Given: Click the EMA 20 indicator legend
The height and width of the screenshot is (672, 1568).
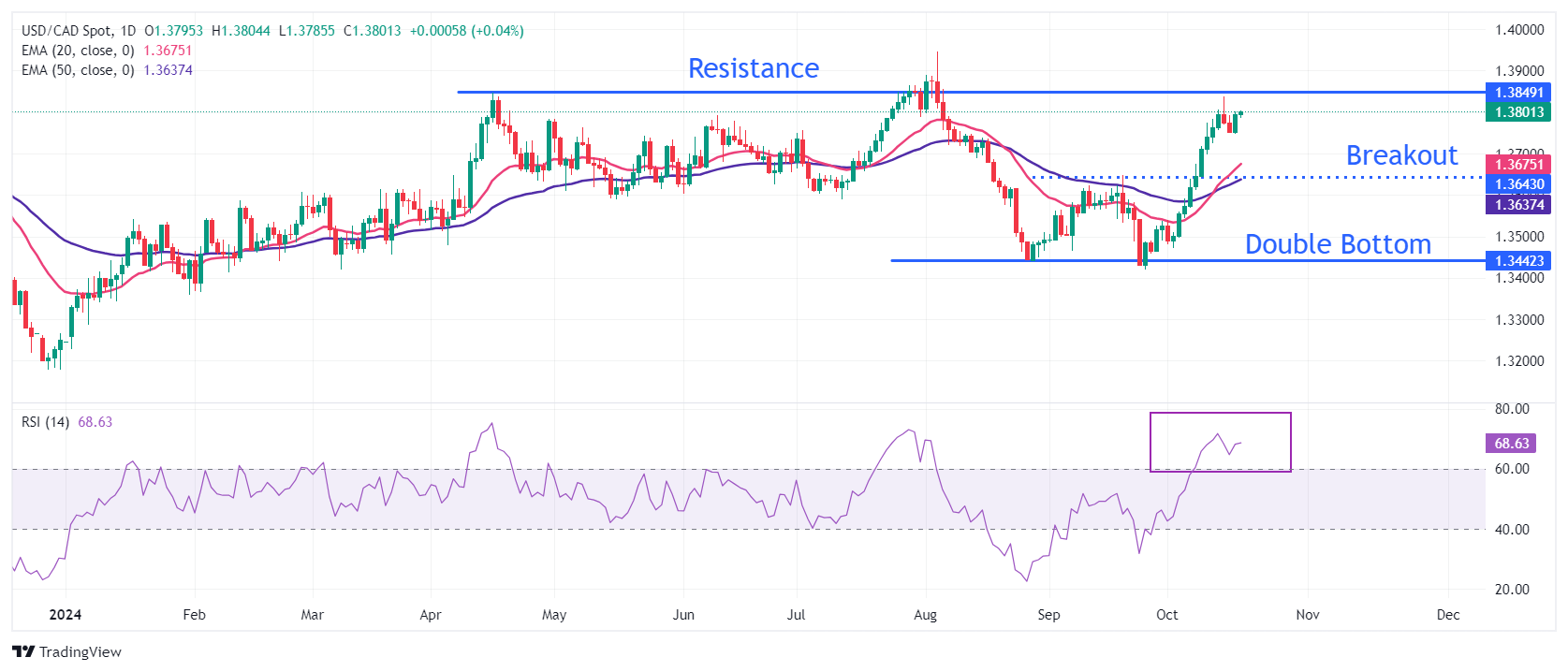Looking at the screenshot, I should point(78,51).
